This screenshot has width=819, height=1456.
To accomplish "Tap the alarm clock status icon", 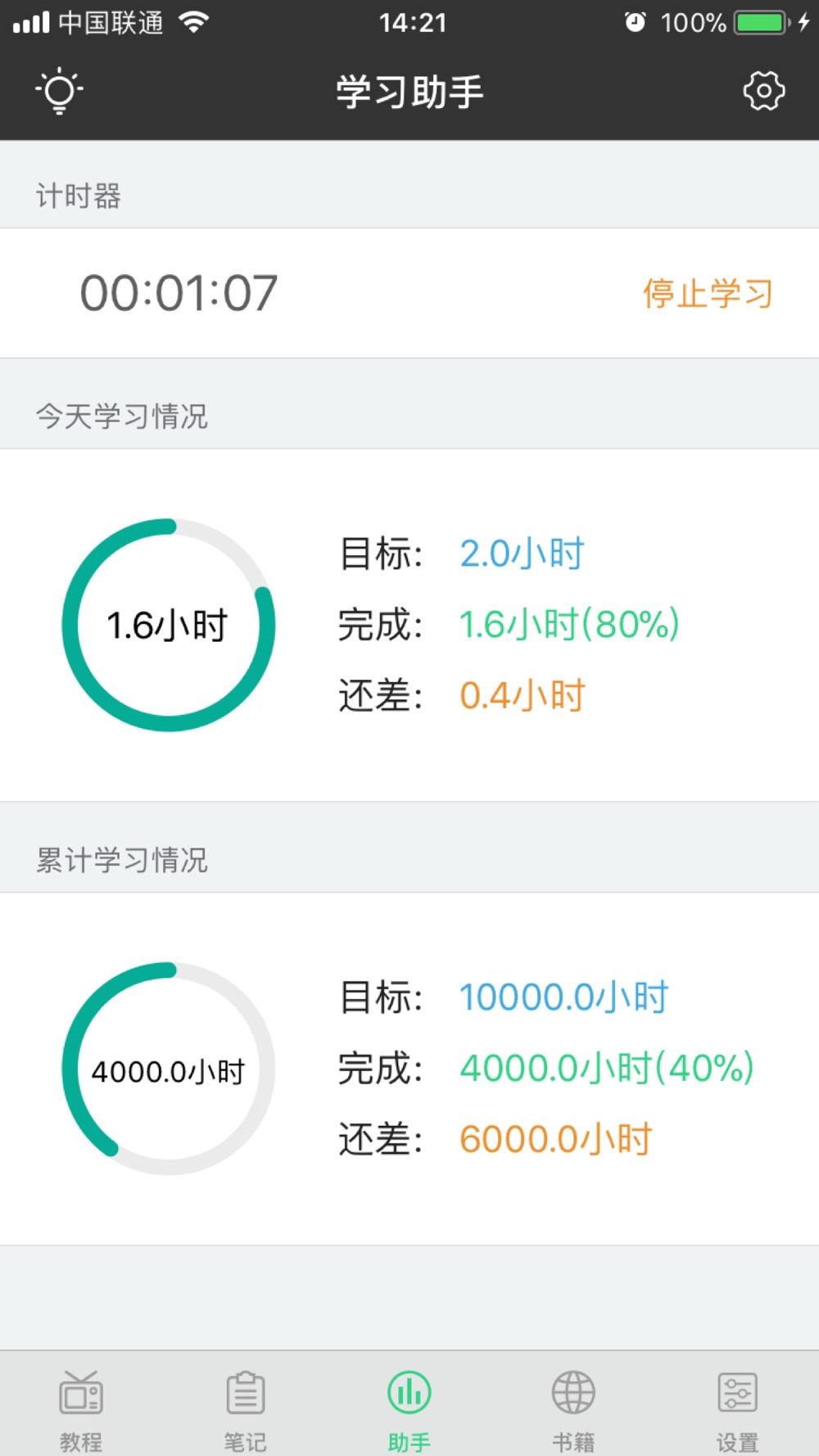I will click(x=635, y=22).
